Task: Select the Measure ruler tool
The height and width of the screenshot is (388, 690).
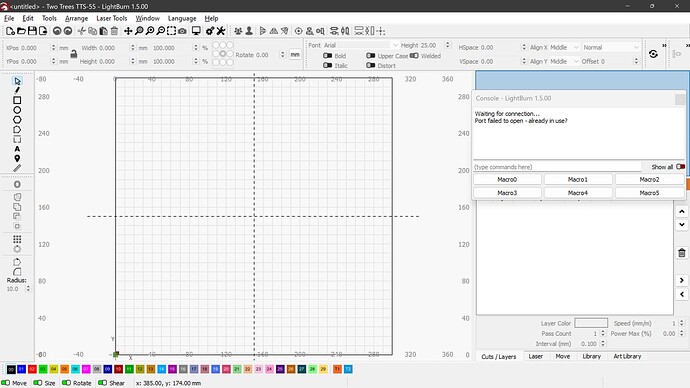Action: tap(17, 168)
